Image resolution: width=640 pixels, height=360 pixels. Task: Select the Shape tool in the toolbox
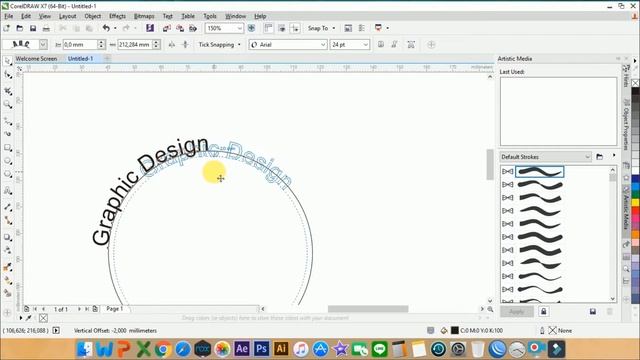pos(7,75)
